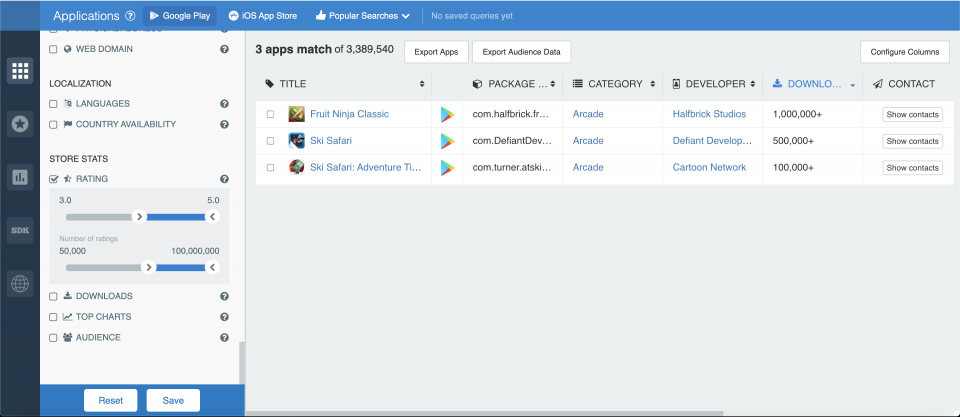
Task: Click the Export Apps button
Action: pyautogui.click(x=436, y=52)
